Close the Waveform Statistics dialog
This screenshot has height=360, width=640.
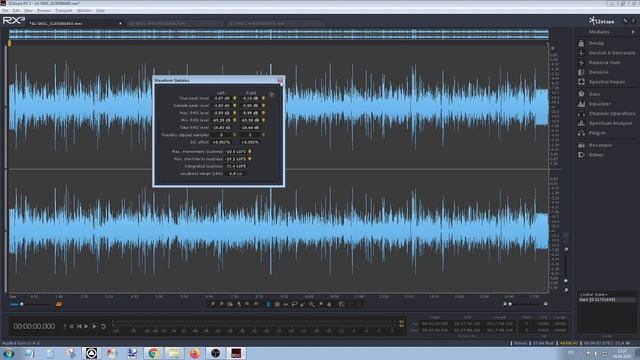[x=280, y=80]
